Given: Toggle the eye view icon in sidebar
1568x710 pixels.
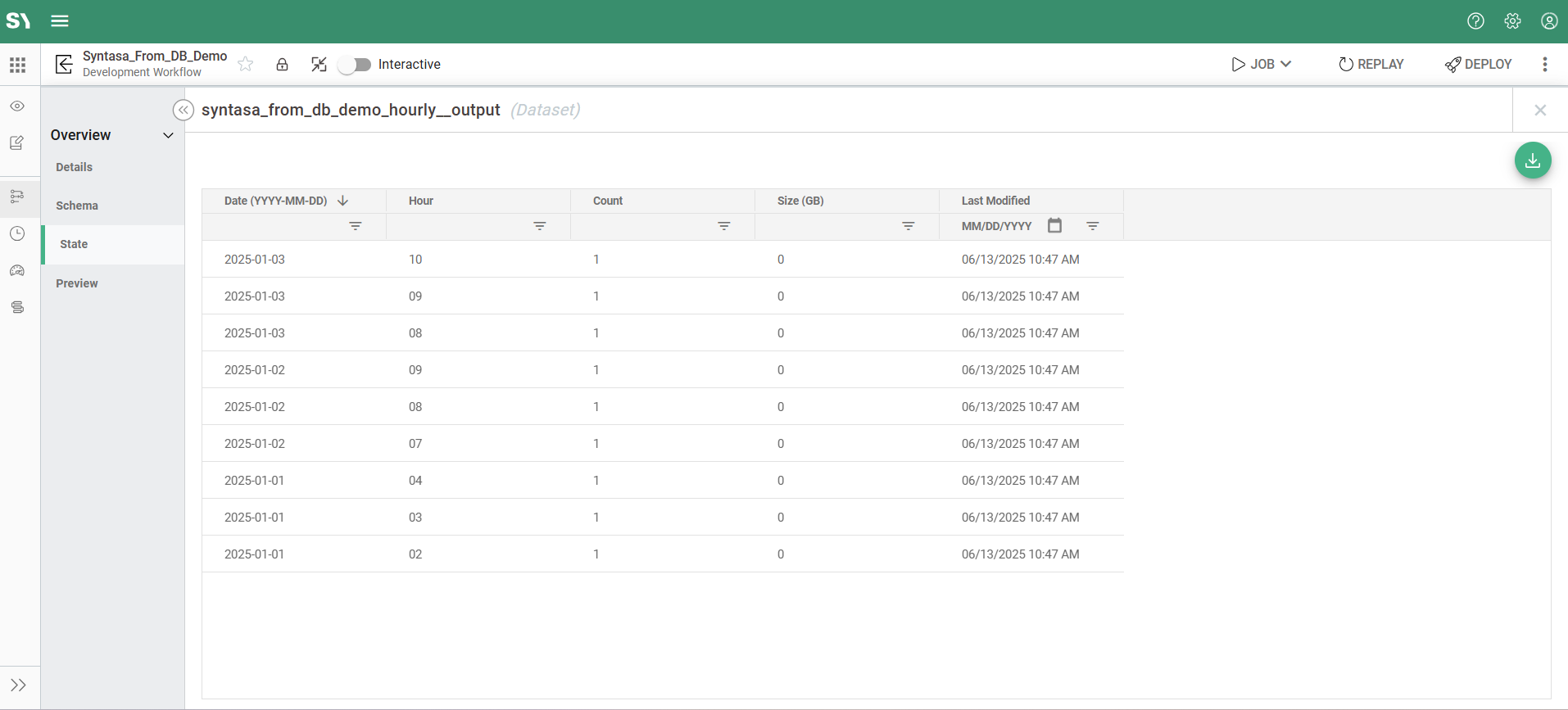Looking at the screenshot, I should 17,106.
